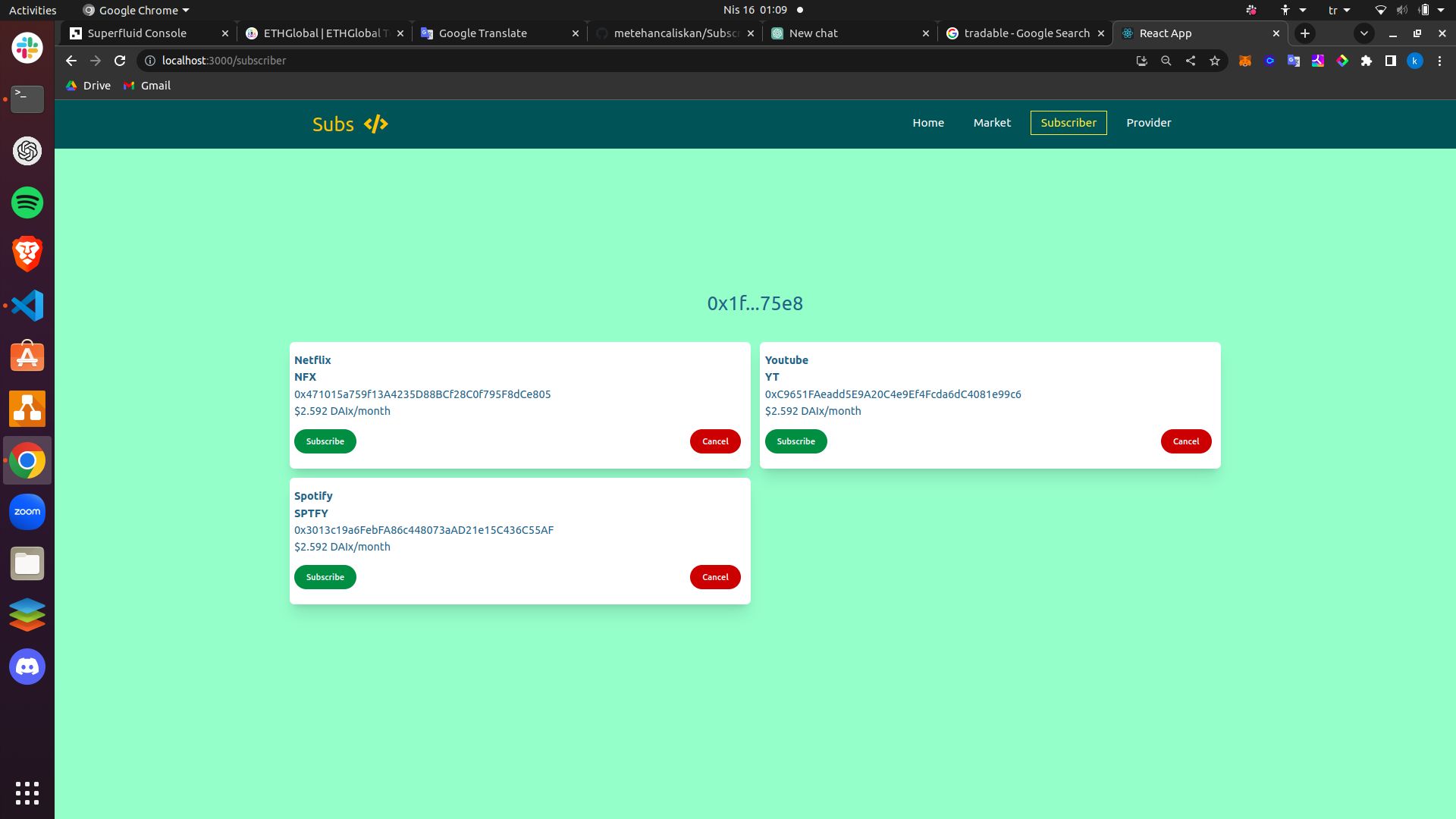
Task: Toggle Chrome side panel
Action: click(1391, 61)
